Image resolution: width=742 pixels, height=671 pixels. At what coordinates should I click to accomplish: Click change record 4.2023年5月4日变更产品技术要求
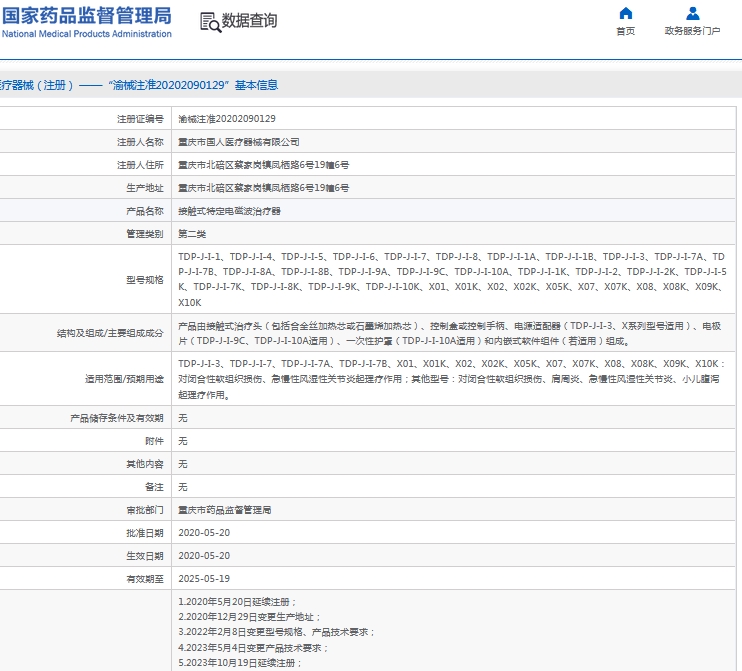[x=253, y=648]
